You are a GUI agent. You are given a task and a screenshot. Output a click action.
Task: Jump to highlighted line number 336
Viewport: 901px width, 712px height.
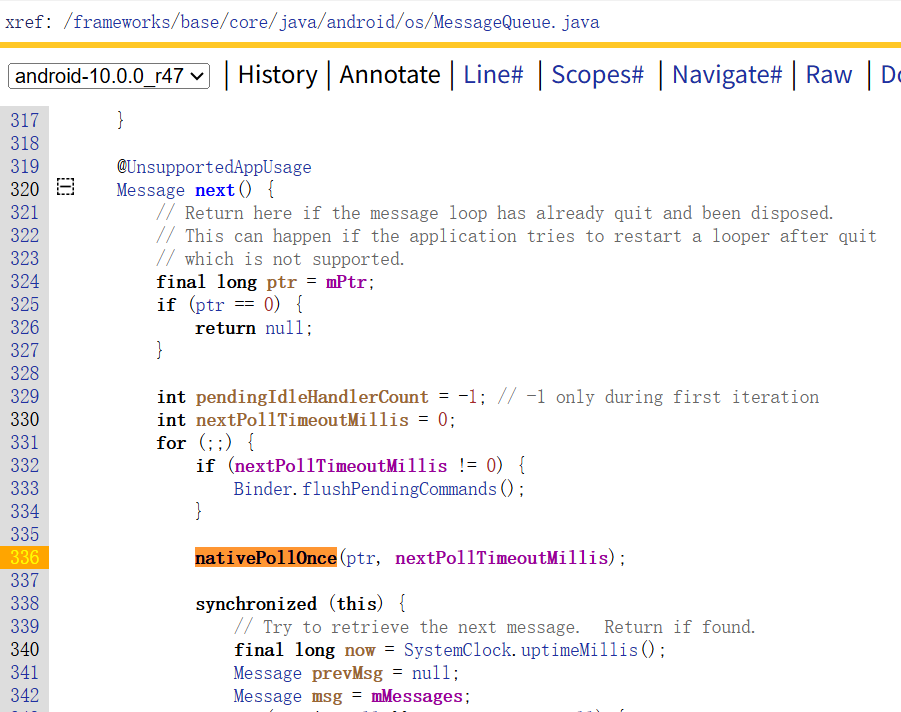click(25, 557)
